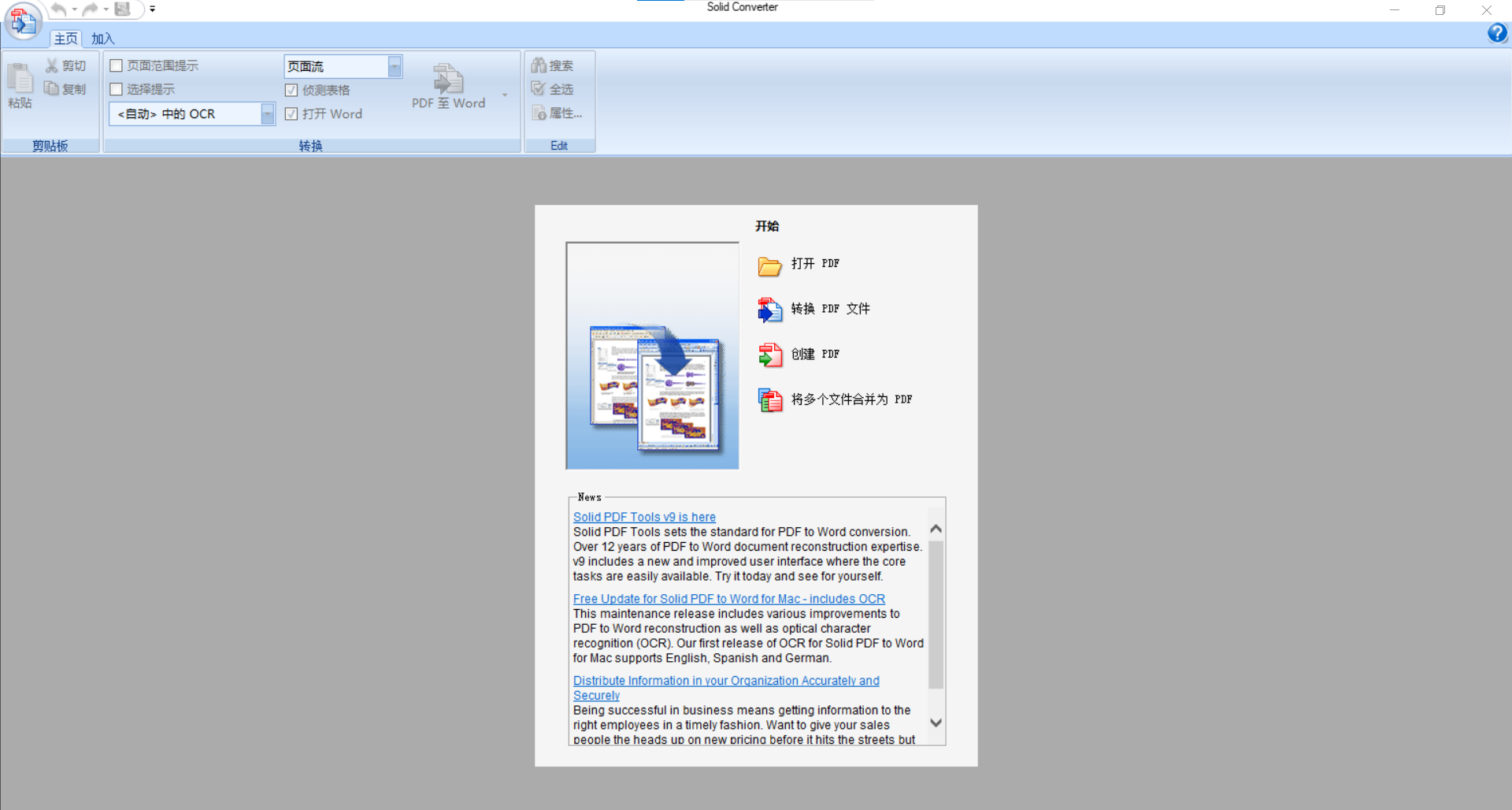Click the 粘贴 paste icon

(x=20, y=80)
